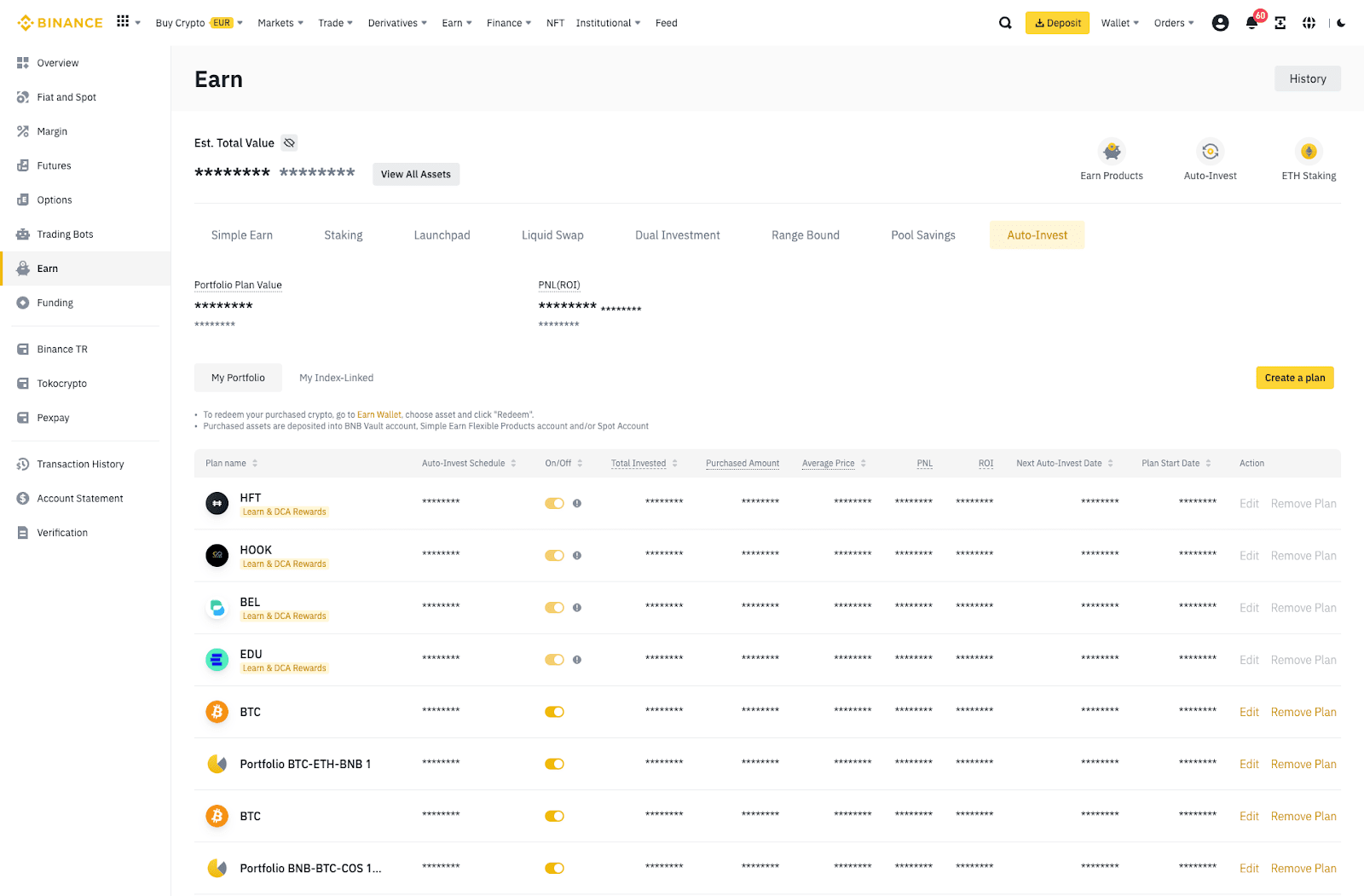The width and height of the screenshot is (1364, 896).
Task: Open Trading Bots in the sidebar
Action: [85, 234]
